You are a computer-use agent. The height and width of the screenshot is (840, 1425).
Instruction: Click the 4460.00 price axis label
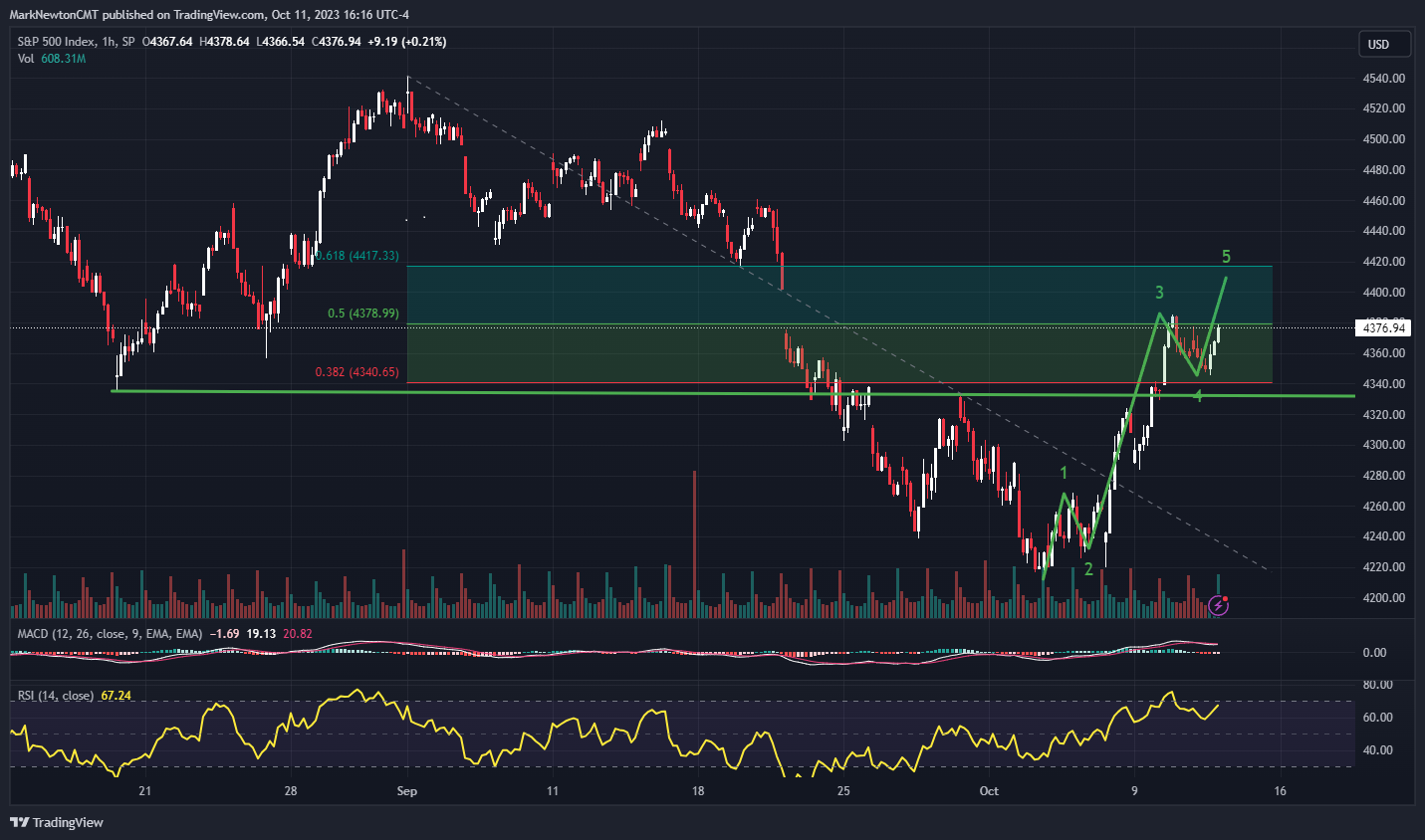pos(1384,200)
